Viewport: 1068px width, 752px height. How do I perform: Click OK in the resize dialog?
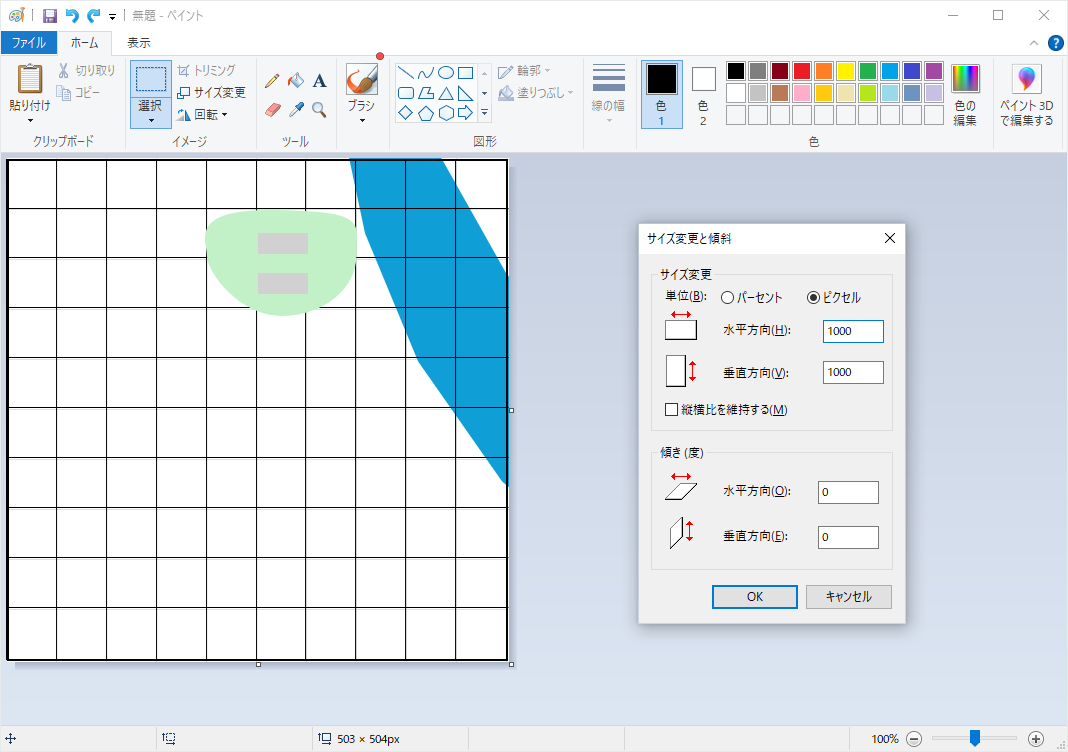pos(755,597)
